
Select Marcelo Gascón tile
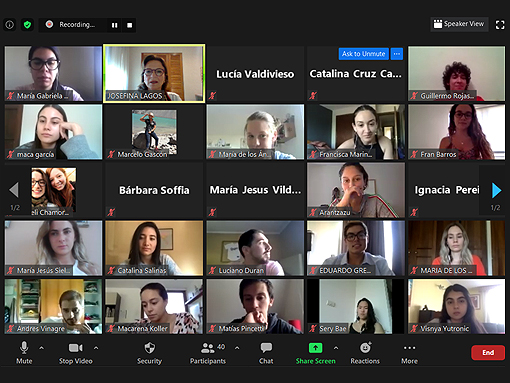(x=154, y=132)
